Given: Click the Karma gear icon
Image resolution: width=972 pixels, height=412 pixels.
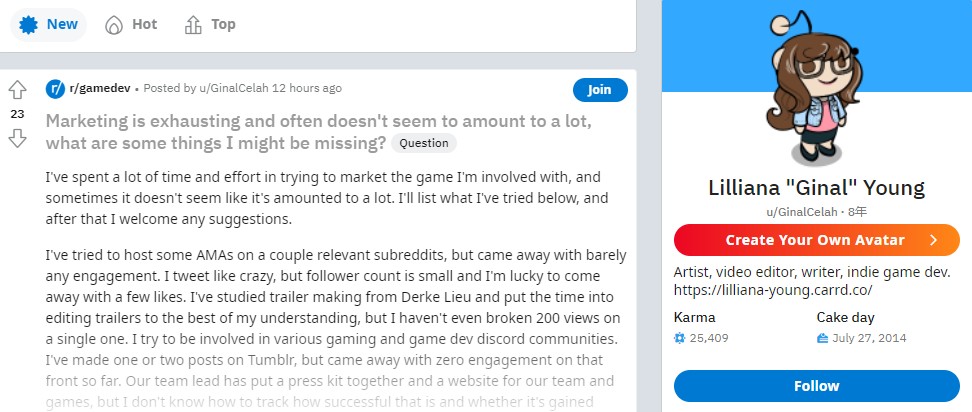Looking at the screenshot, I should pyautogui.click(x=679, y=338).
